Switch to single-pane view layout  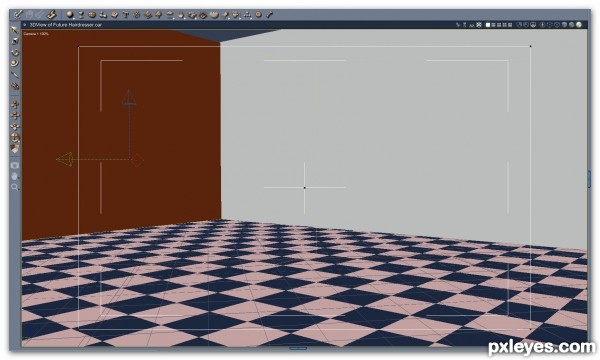488,25
